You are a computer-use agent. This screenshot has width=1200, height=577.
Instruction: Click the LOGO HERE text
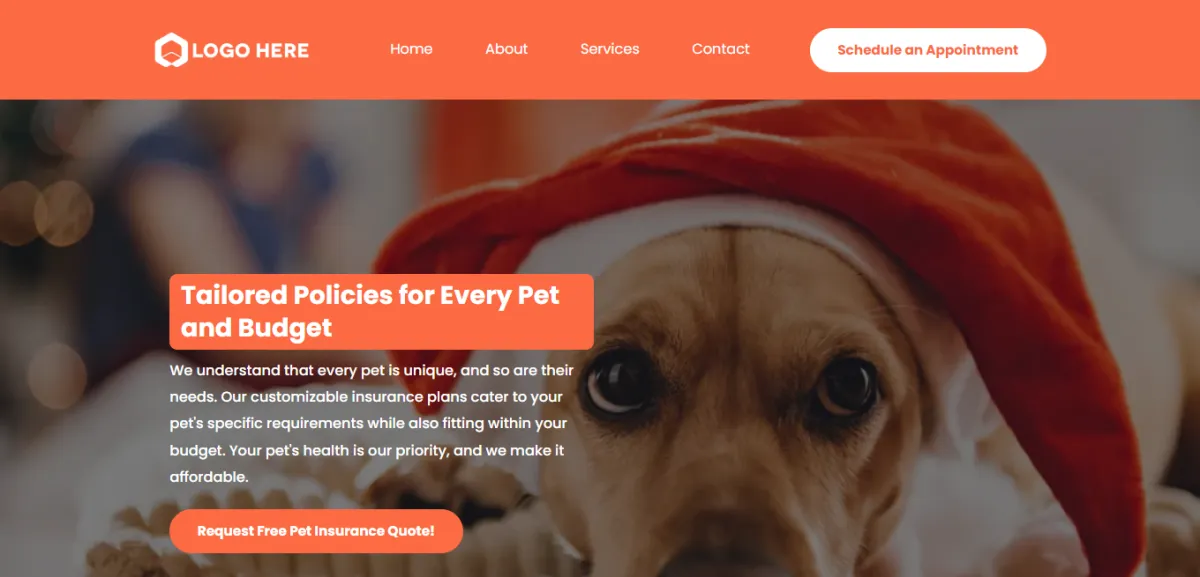(250, 50)
